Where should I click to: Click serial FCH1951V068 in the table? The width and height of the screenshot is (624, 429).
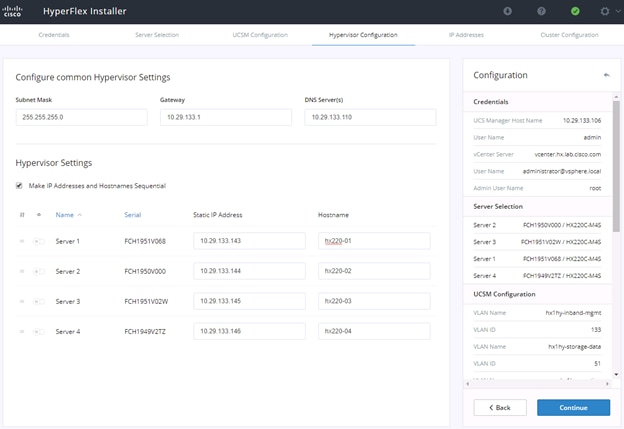(145, 241)
